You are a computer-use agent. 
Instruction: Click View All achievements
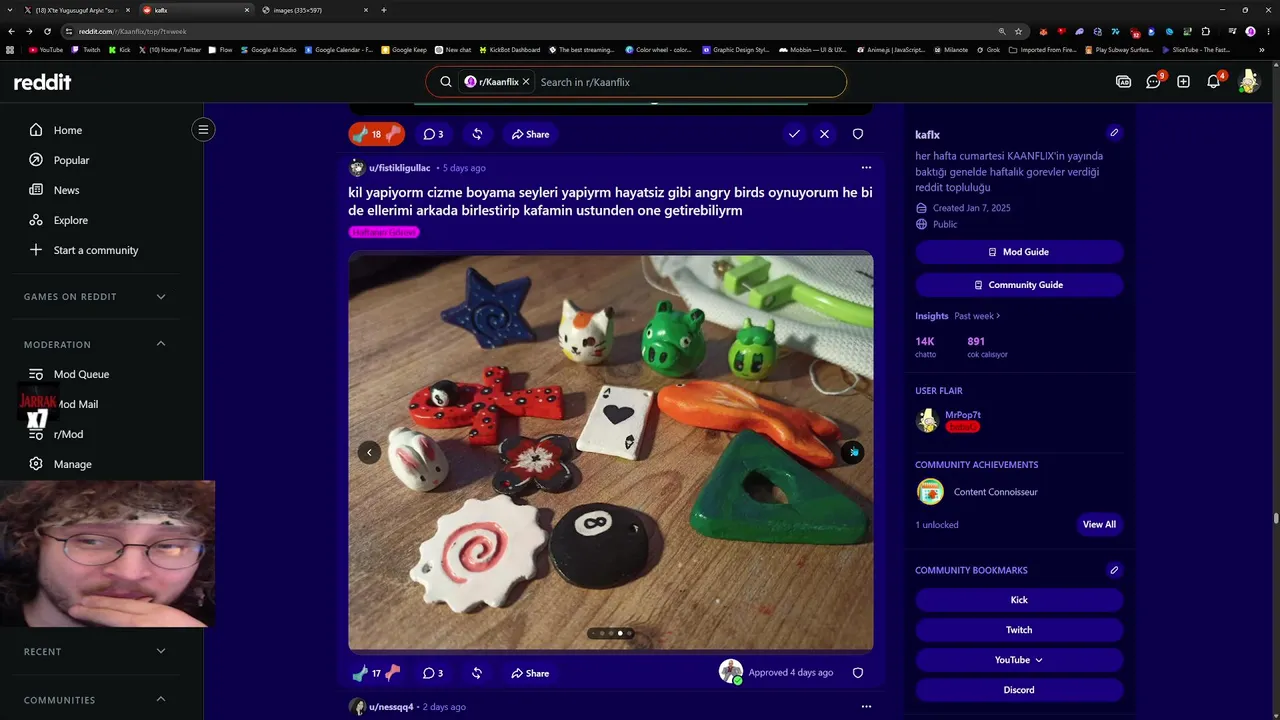pos(1099,524)
